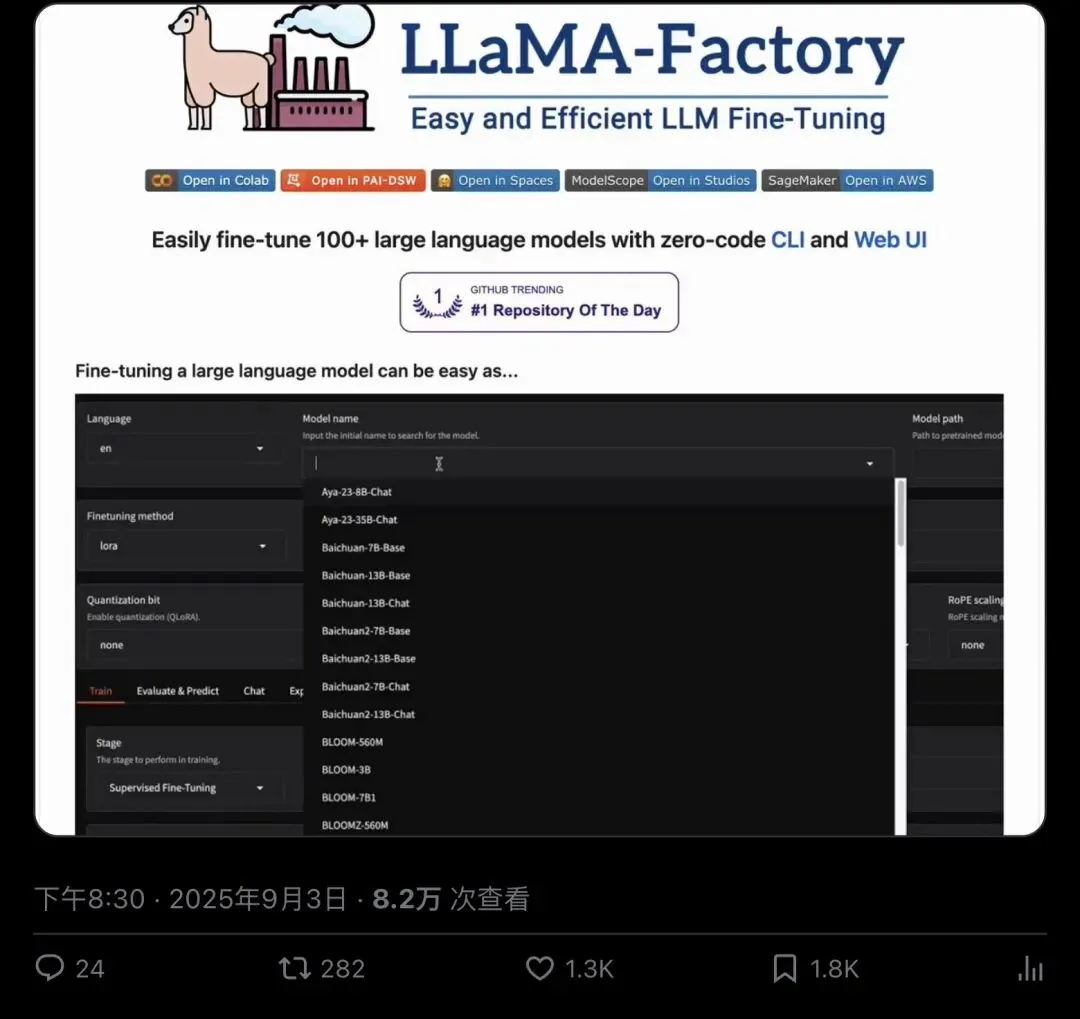This screenshot has height=1019, width=1080.
Task: Click the Open in Colab badge
Action: pos(210,181)
